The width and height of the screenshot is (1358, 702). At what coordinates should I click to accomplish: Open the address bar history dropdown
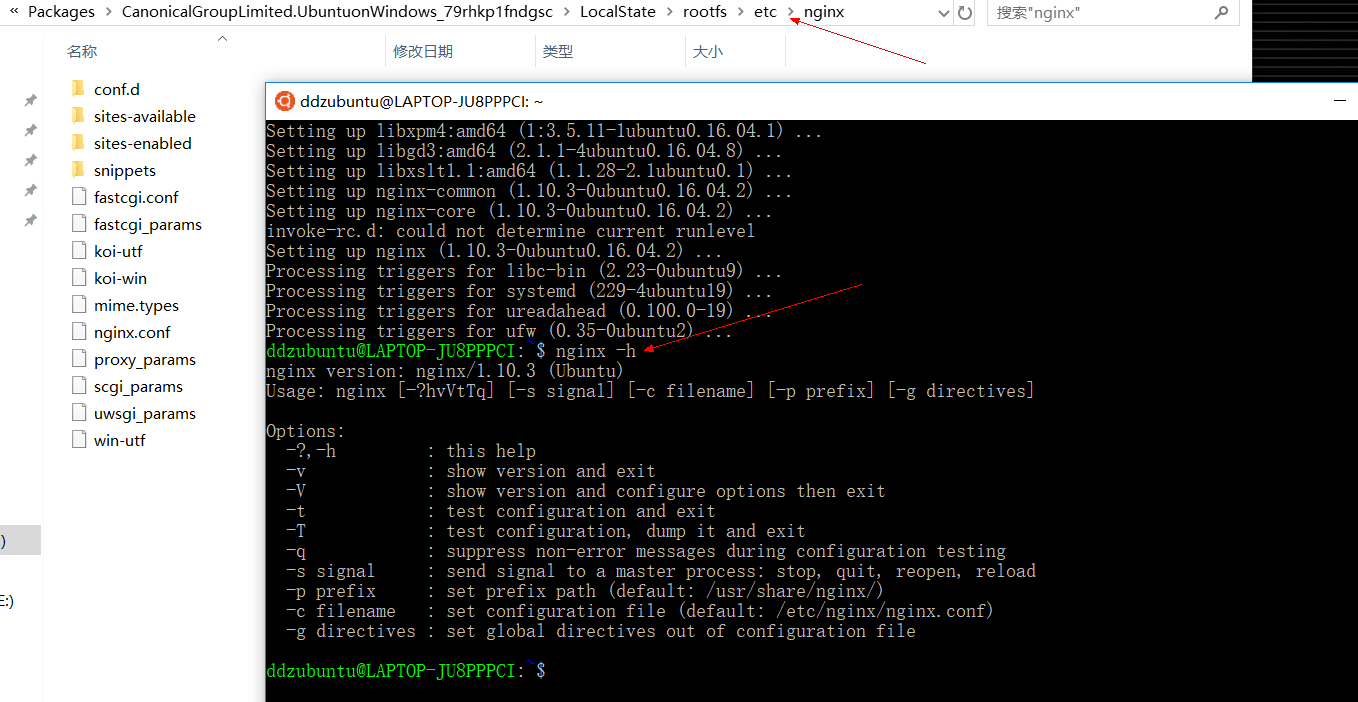tap(944, 13)
